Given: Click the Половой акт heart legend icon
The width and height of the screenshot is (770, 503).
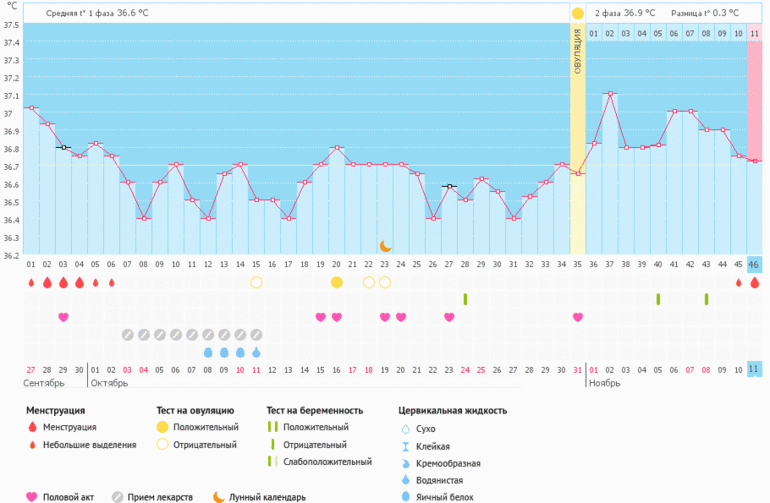Looking at the screenshot, I should tap(31, 497).
